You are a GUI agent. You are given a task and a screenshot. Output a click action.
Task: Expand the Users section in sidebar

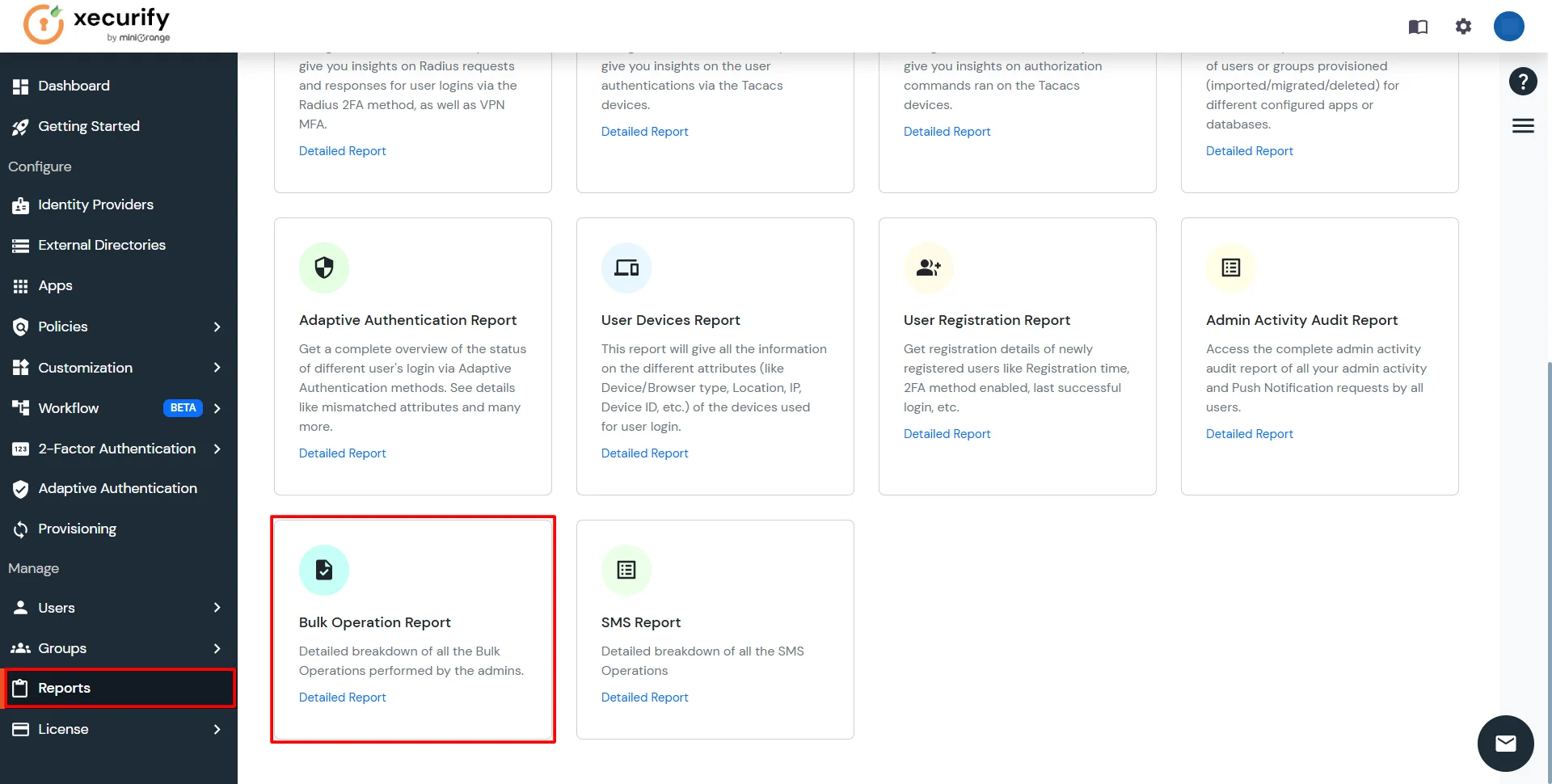[217, 607]
